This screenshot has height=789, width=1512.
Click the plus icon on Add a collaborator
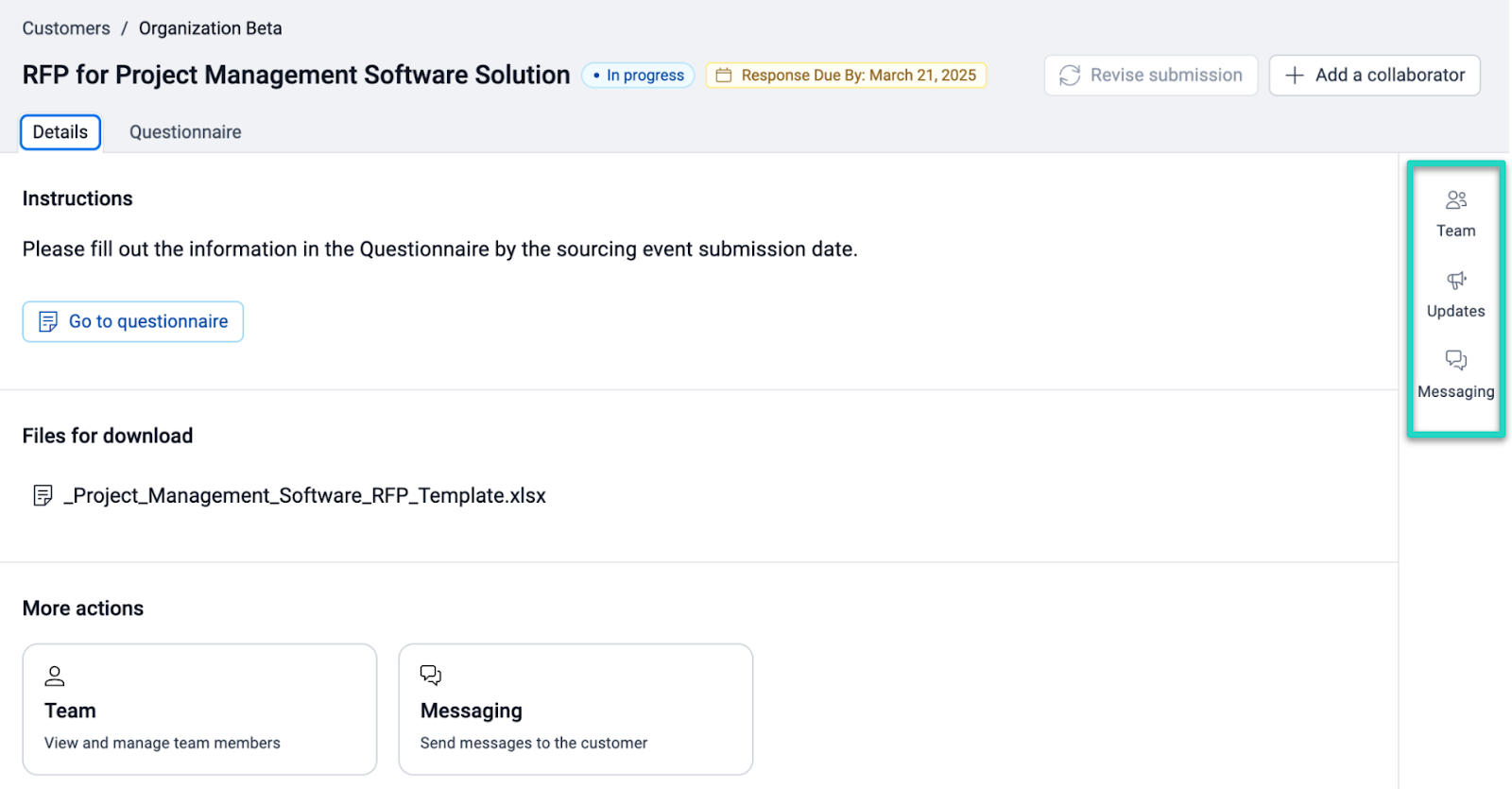(1295, 76)
